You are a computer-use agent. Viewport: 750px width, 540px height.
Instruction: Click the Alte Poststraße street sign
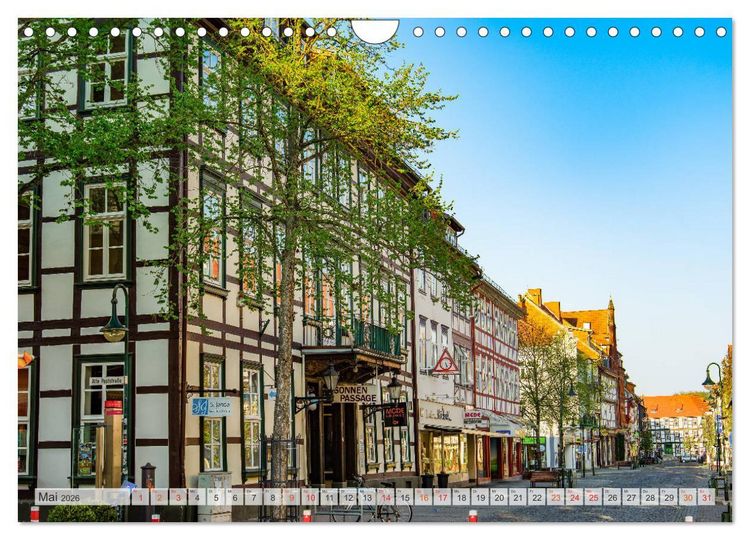[108, 381]
